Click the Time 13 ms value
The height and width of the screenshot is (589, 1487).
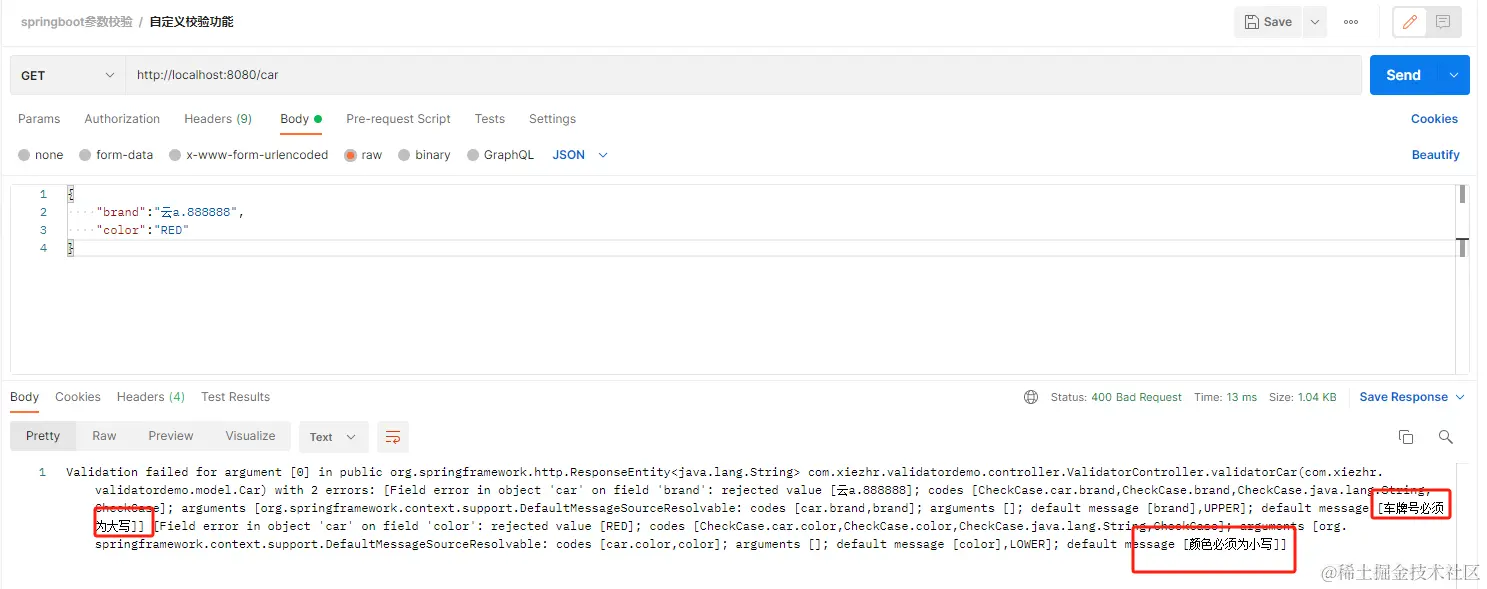coord(1225,397)
